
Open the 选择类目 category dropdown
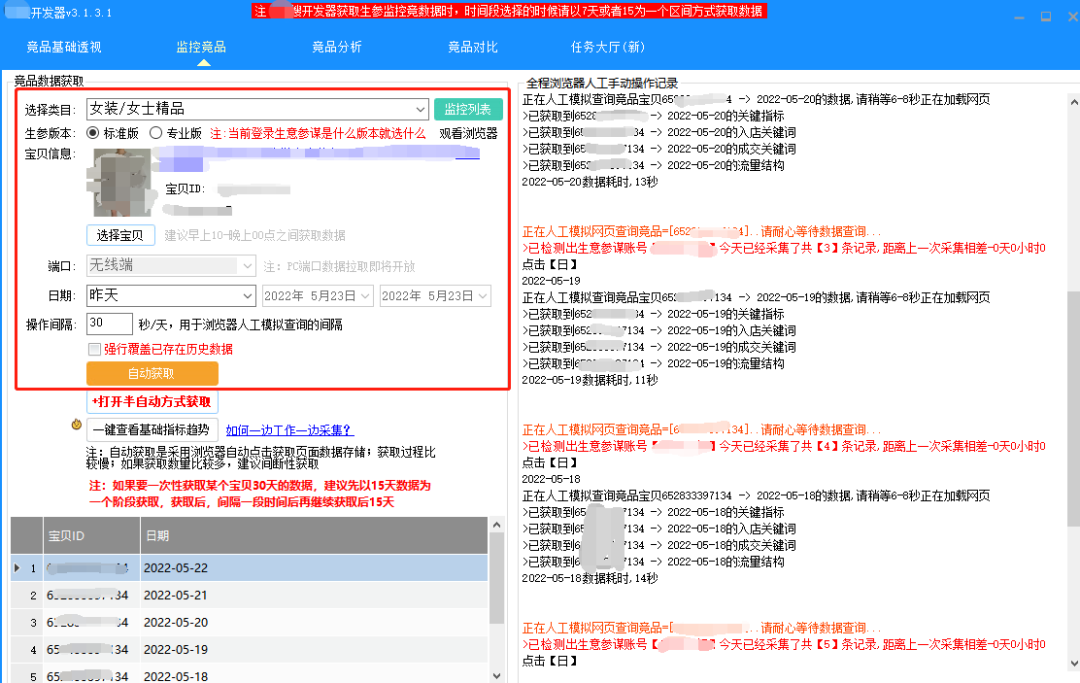(421, 109)
